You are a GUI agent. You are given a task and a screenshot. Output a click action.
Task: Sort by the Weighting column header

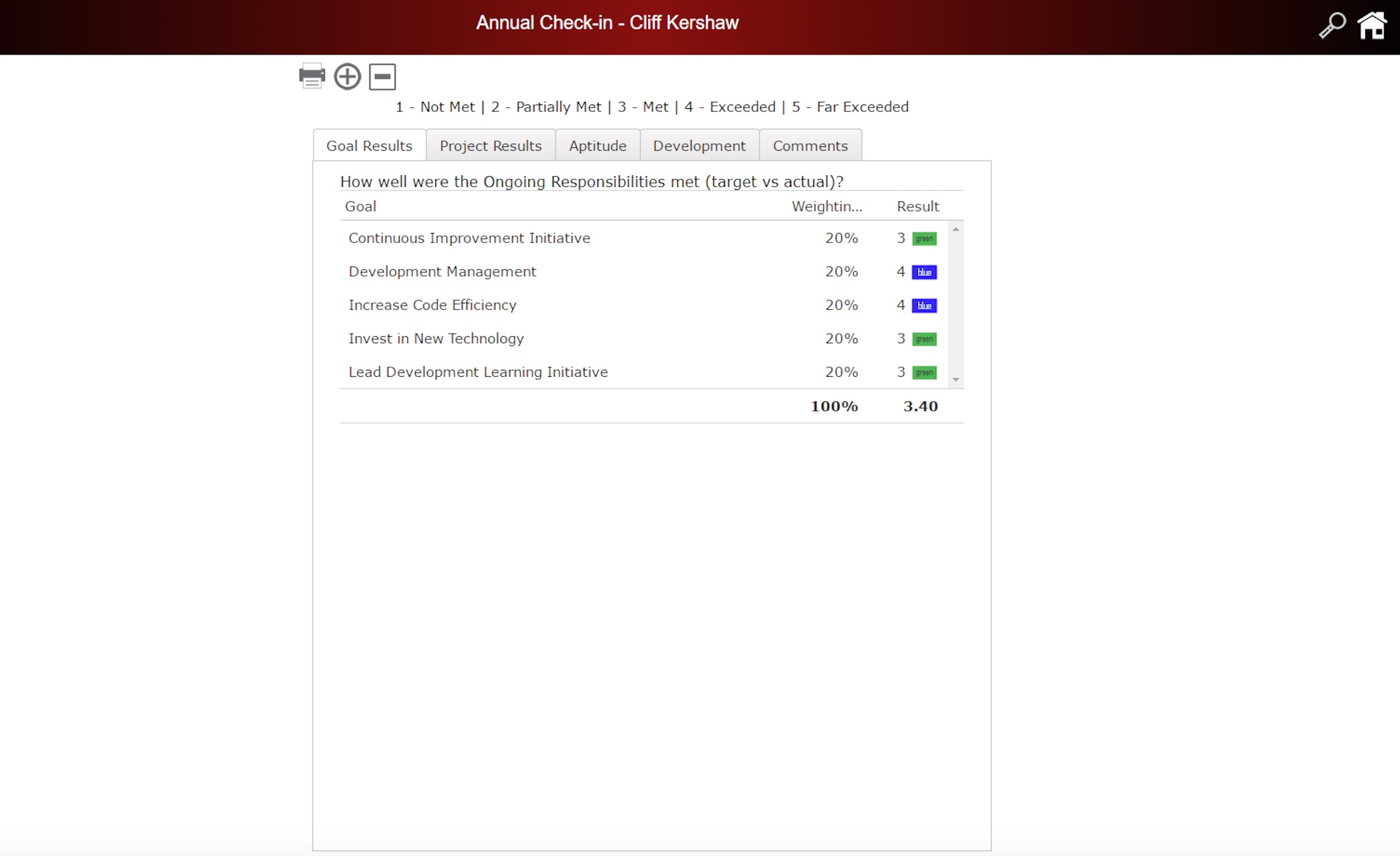tap(826, 206)
